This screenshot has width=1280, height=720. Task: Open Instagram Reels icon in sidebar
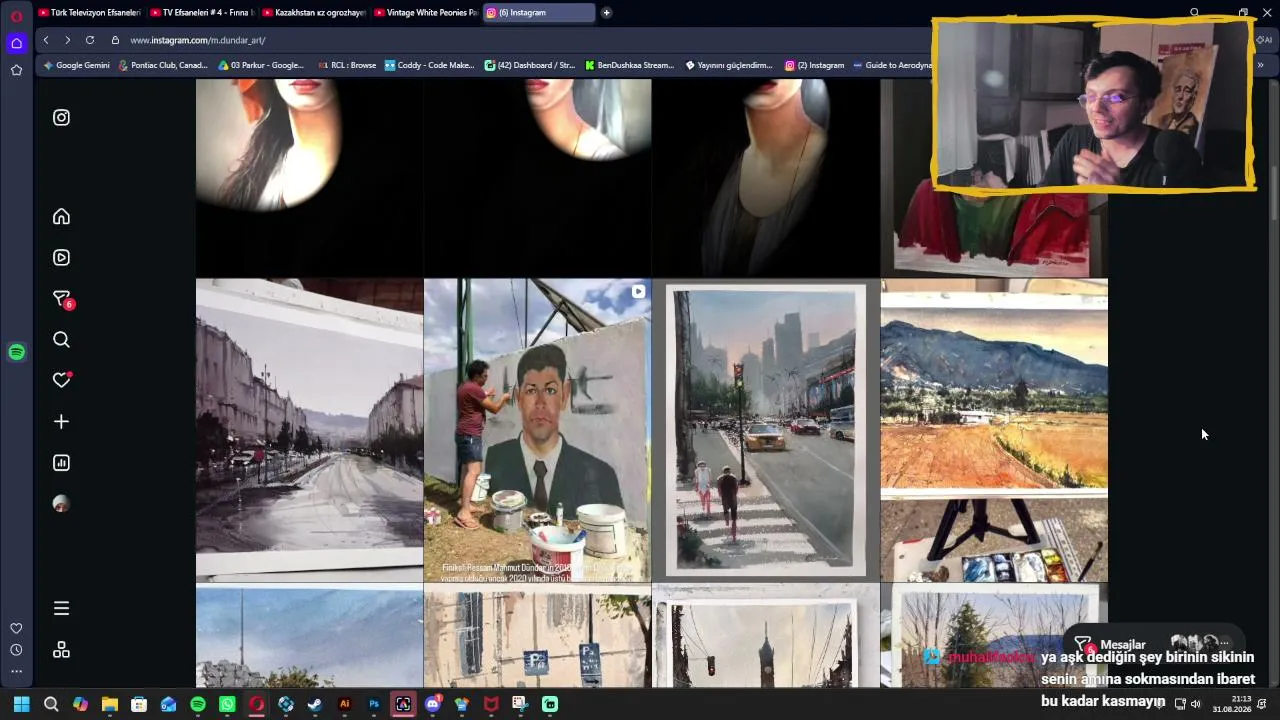tap(61, 257)
